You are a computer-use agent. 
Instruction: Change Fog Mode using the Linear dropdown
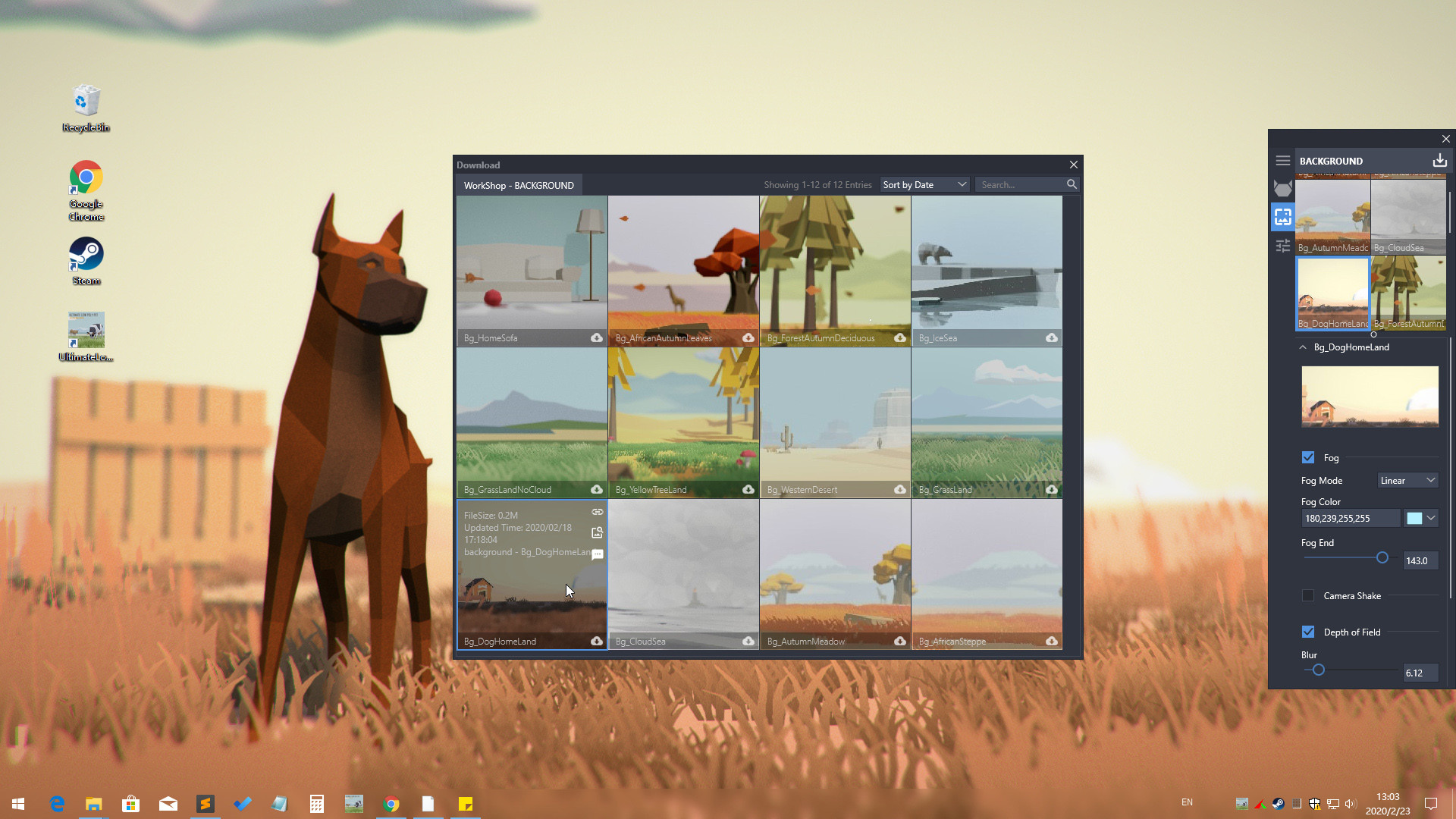(x=1407, y=480)
